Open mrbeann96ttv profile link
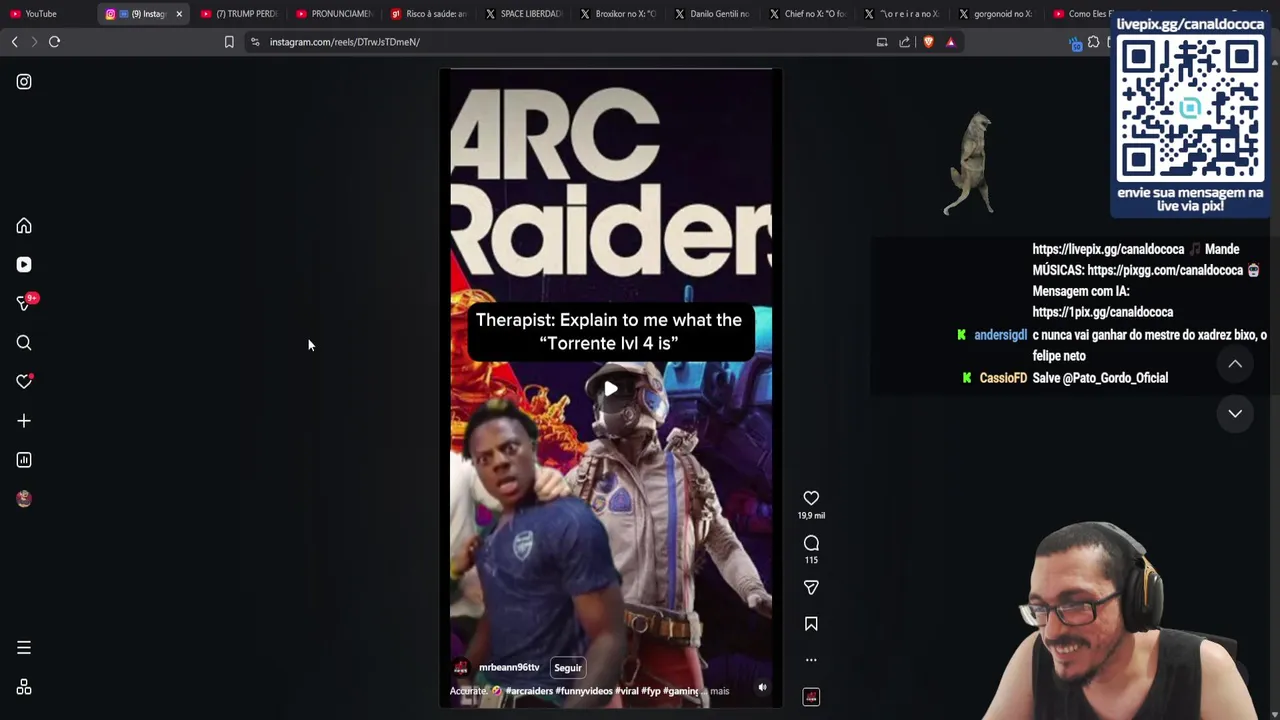1280x720 pixels. click(509, 667)
